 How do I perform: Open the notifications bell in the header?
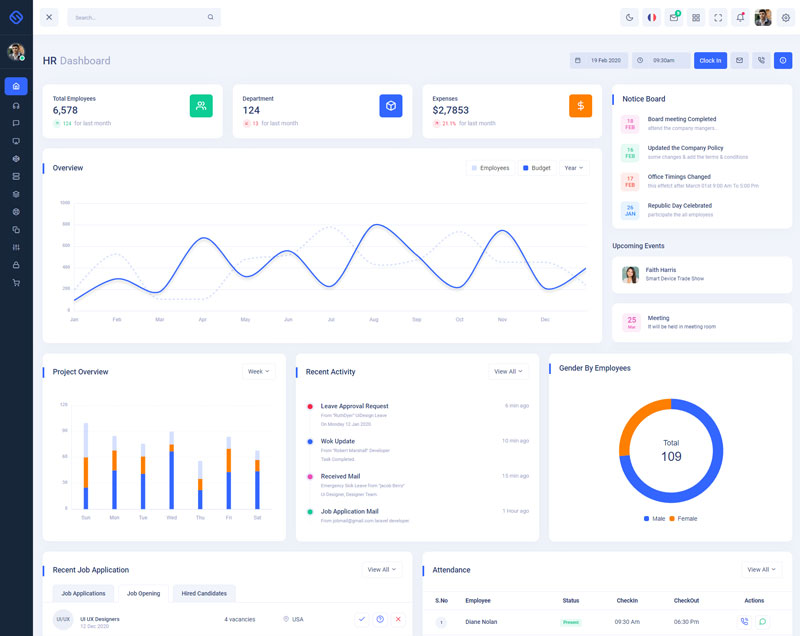coord(740,17)
